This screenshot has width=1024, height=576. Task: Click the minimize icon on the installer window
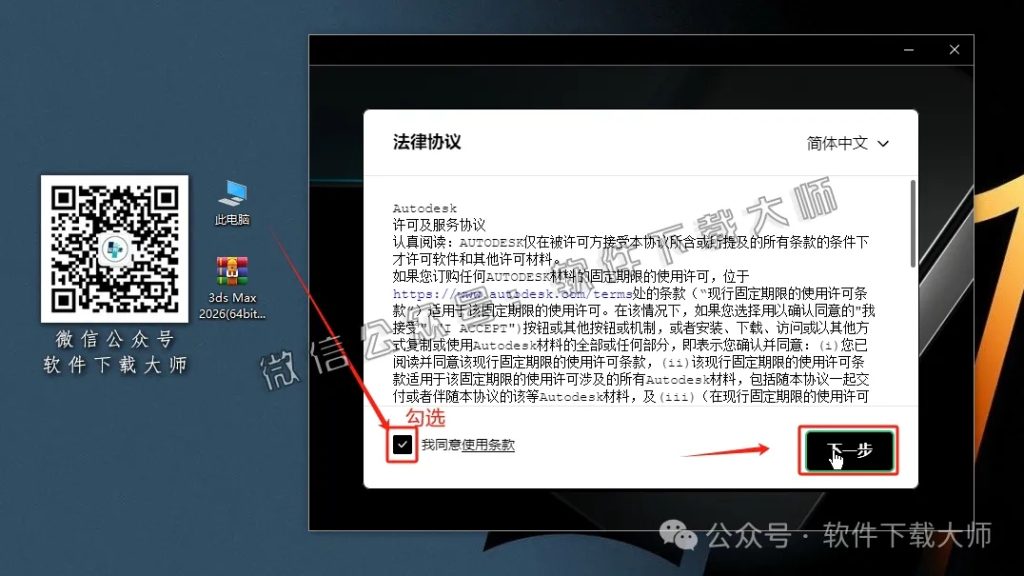point(908,49)
